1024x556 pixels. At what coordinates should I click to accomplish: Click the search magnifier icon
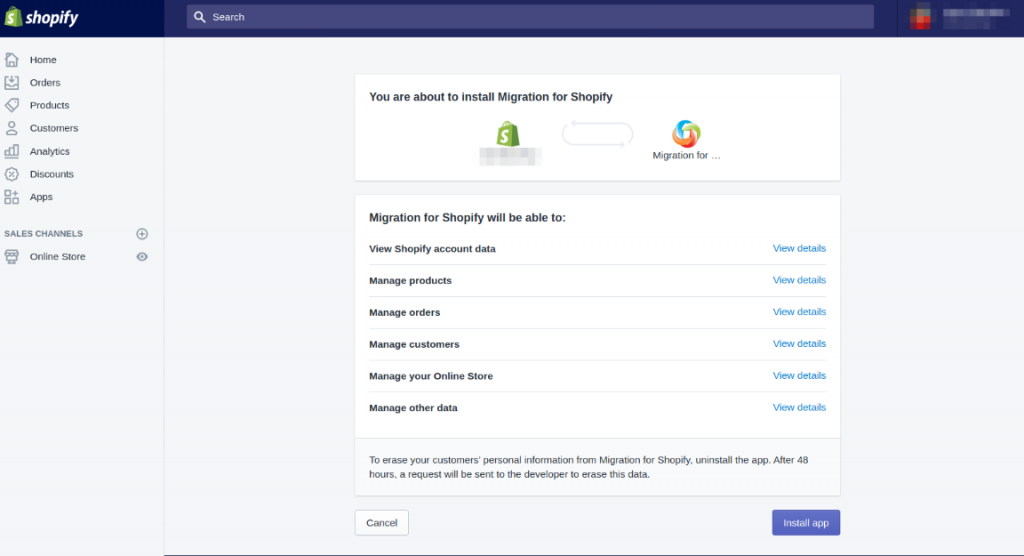pos(200,17)
